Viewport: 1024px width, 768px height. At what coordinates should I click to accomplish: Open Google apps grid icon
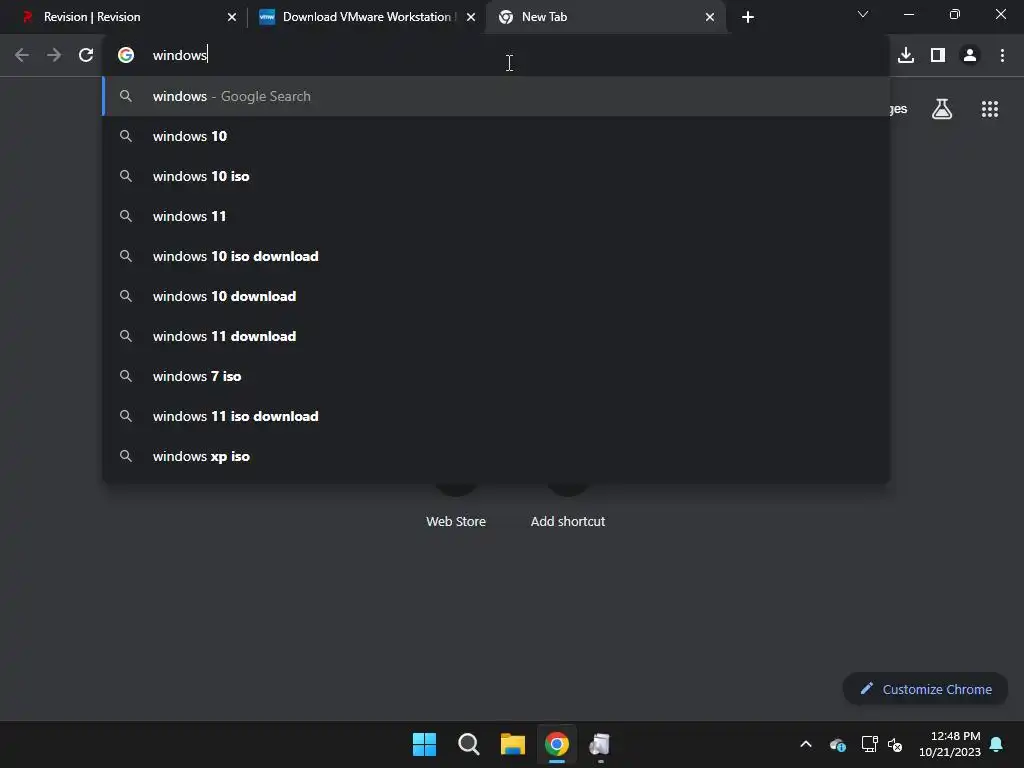click(x=989, y=109)
